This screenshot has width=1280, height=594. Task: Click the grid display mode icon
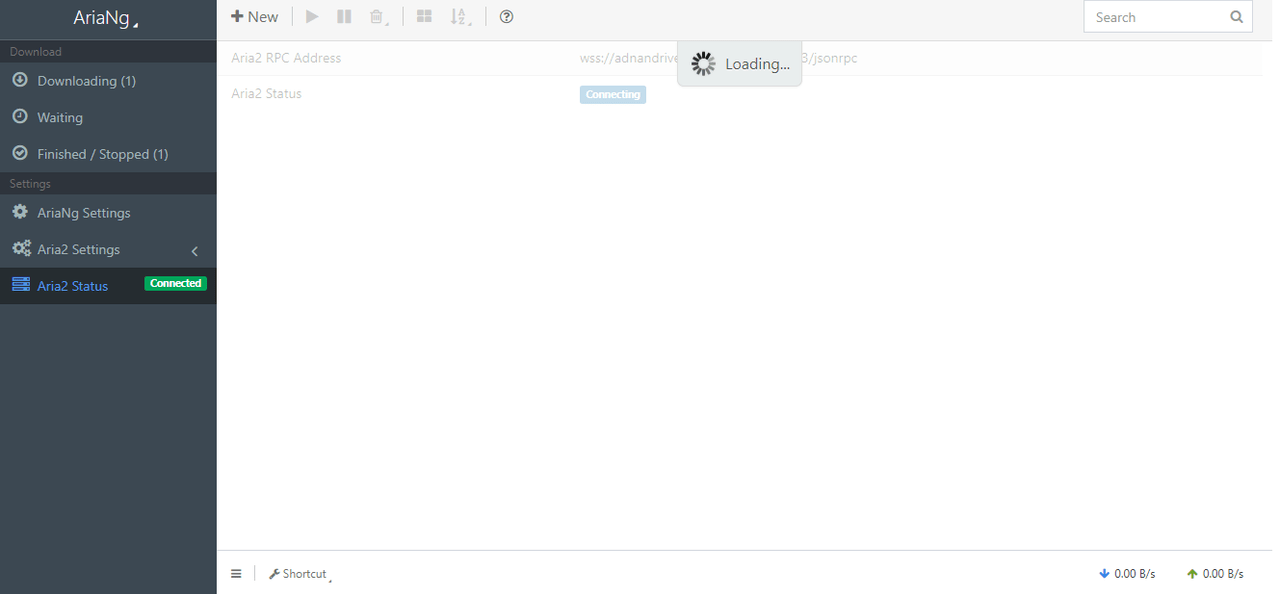point(423,16)
